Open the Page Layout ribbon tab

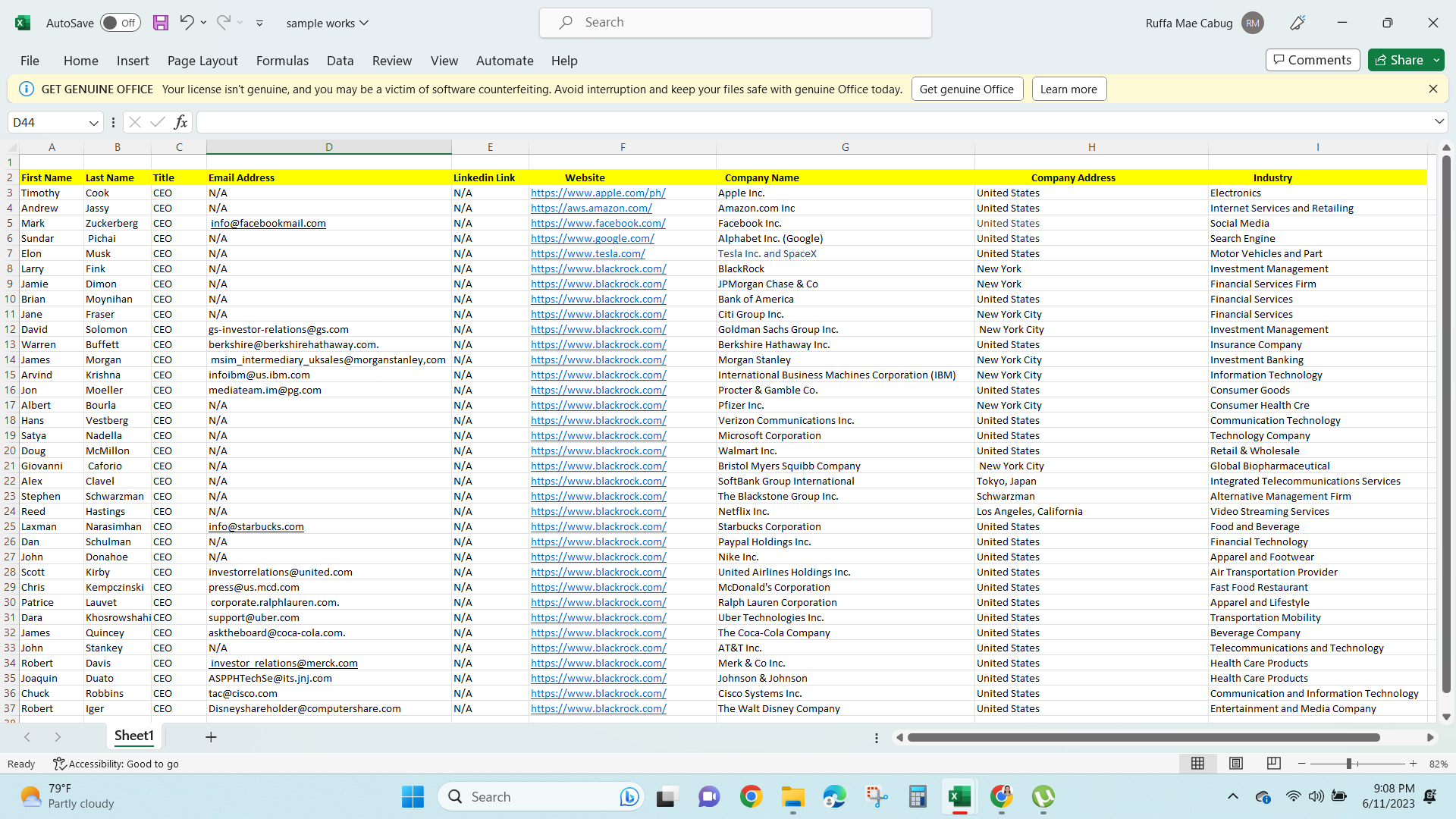tap(202, 61)
